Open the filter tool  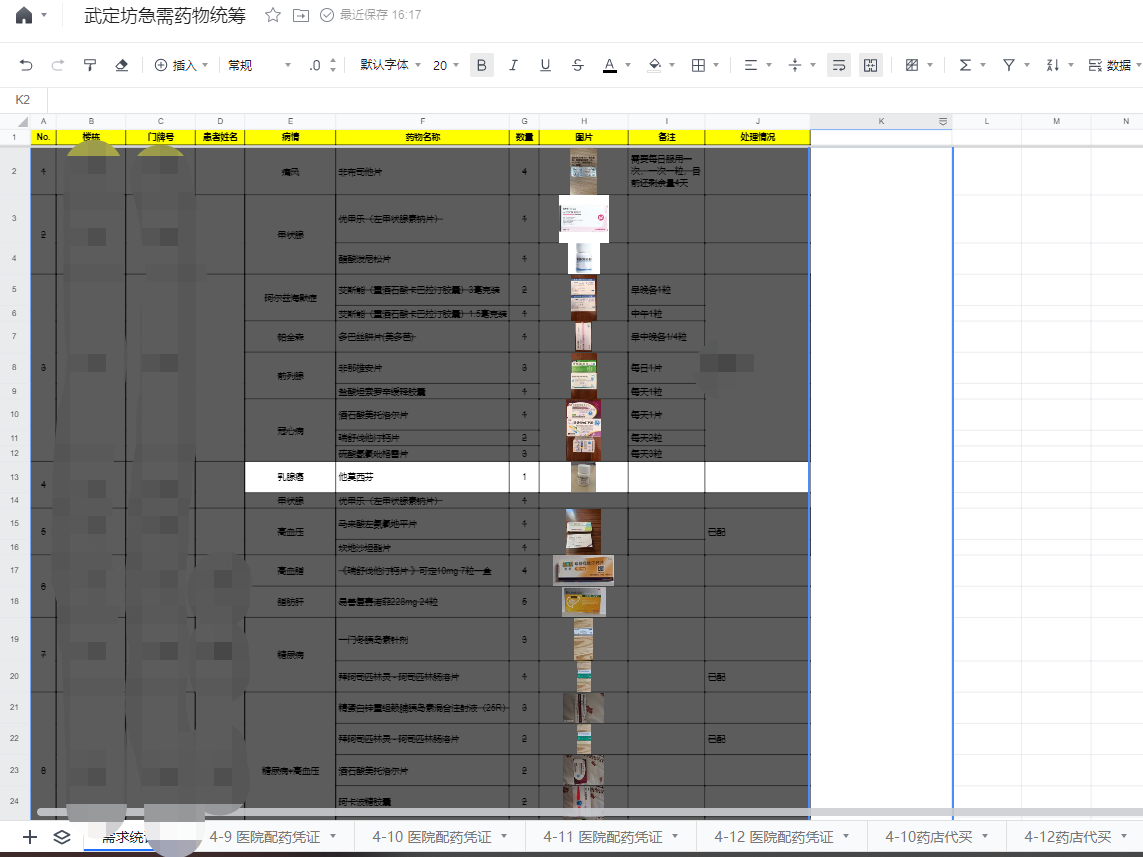1009,66
